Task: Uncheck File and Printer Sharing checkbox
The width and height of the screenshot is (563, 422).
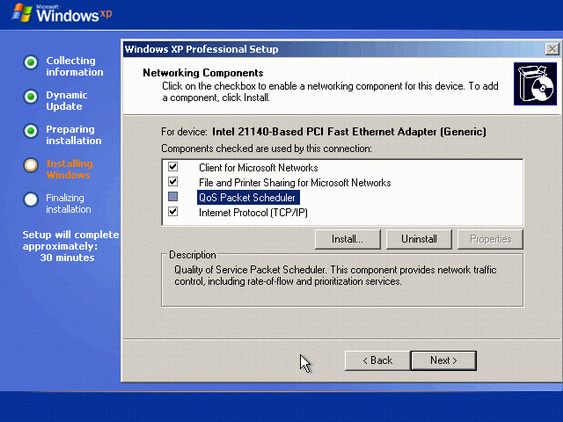Action: tap(173, 182)
